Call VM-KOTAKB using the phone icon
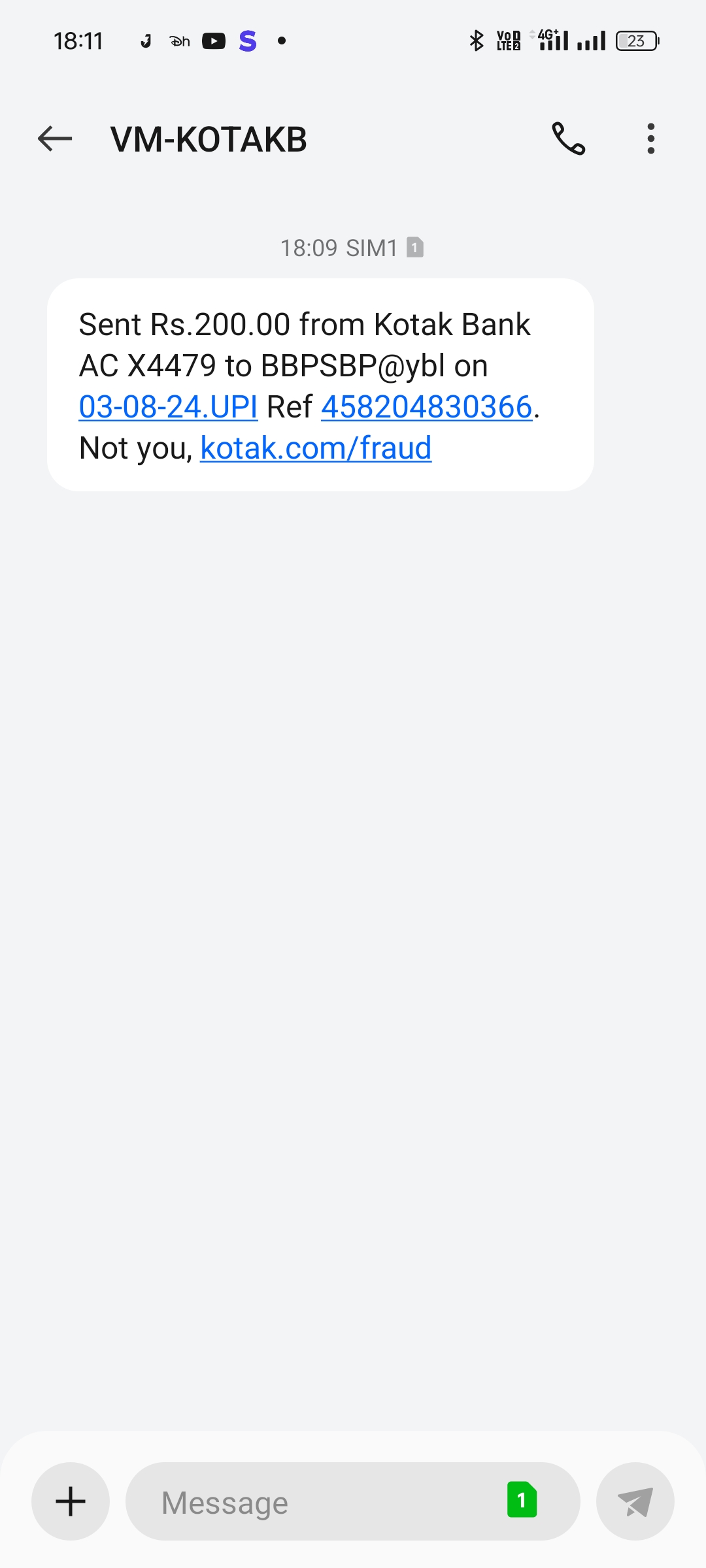Screen dimensions: 706x1568 pyautogui.click(x=568, y=139)
